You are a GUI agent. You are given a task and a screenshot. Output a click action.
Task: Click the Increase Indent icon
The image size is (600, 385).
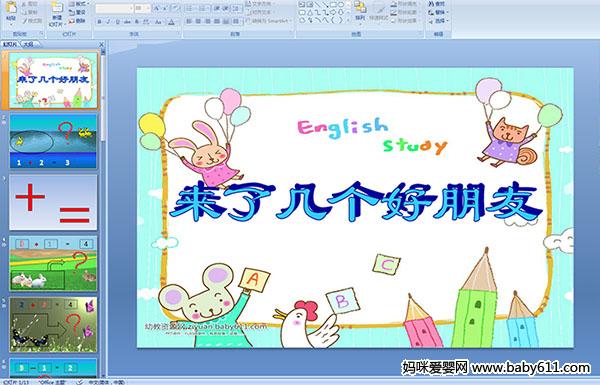(x=225, y=8)
